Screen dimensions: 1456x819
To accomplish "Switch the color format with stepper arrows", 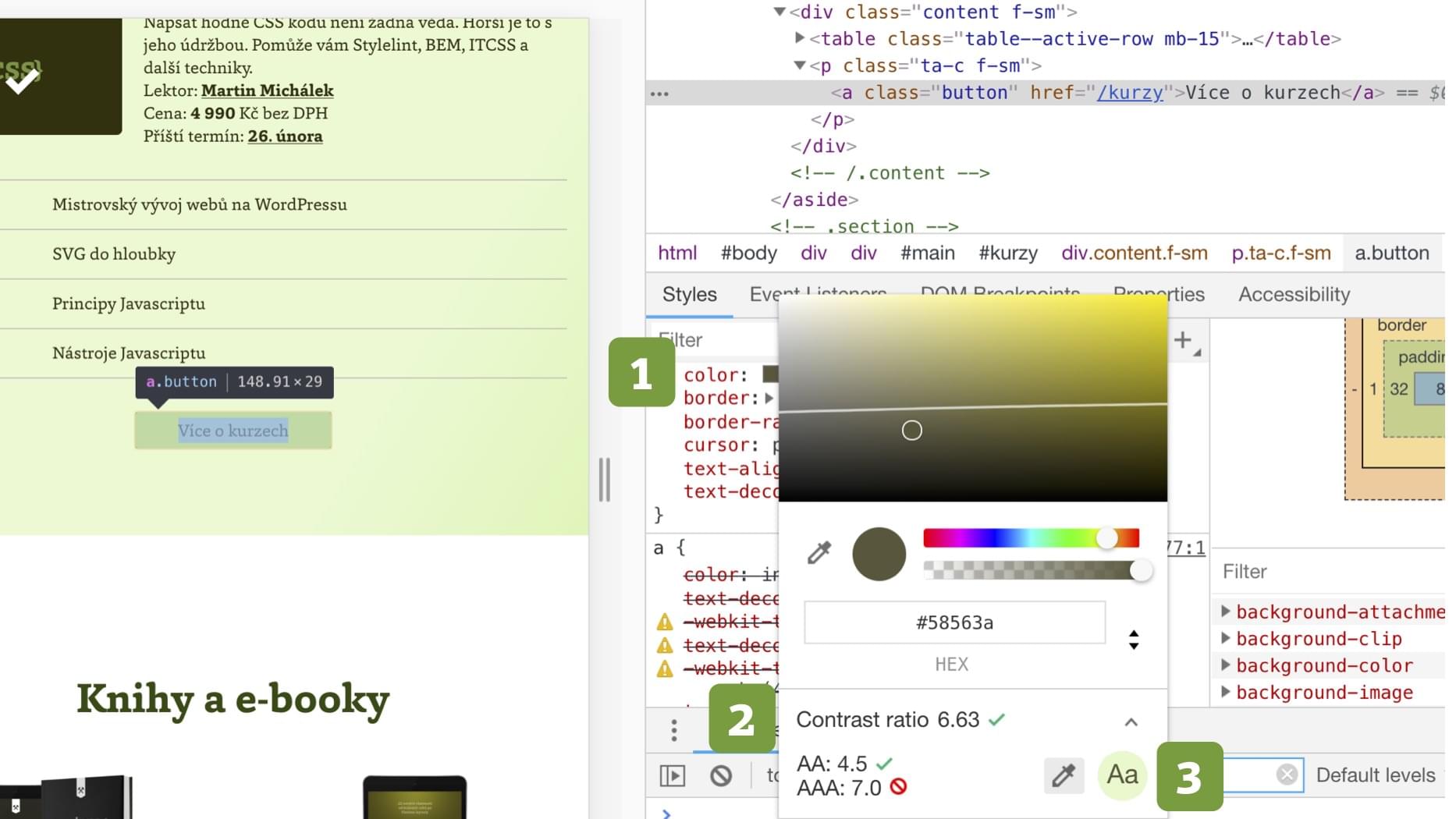I will coord(1134,640).
